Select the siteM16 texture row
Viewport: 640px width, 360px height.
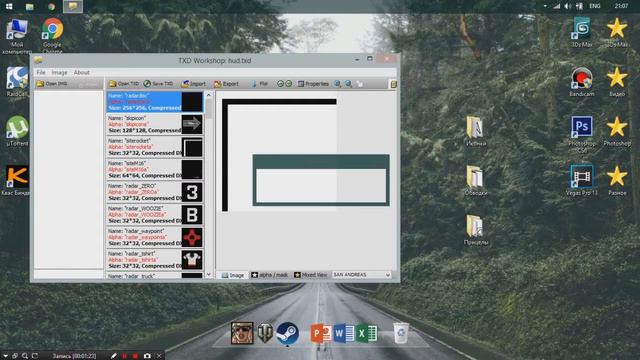click(x=154, y=169)
